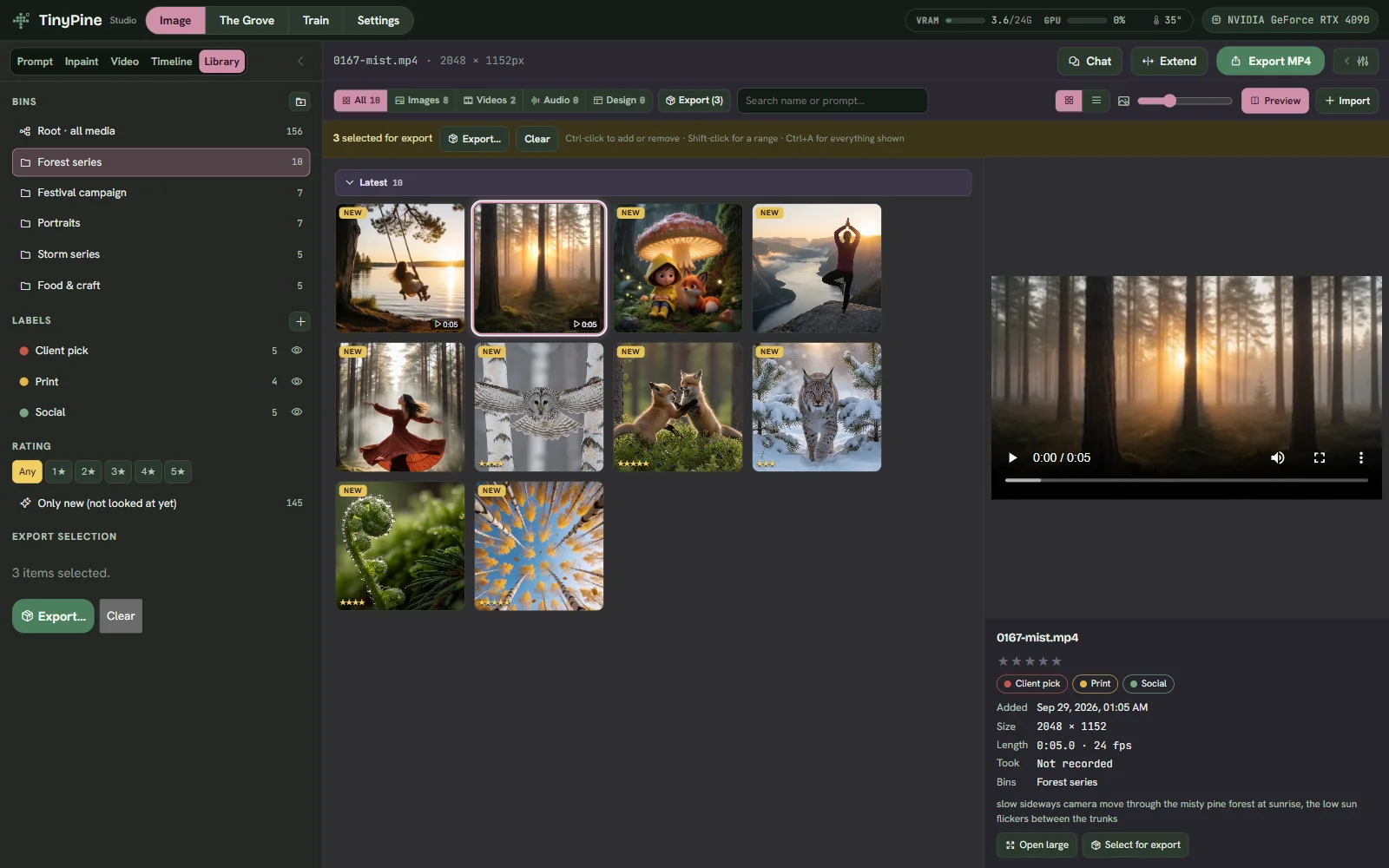Open the panel sliders icon at top right

point(1356,61)
